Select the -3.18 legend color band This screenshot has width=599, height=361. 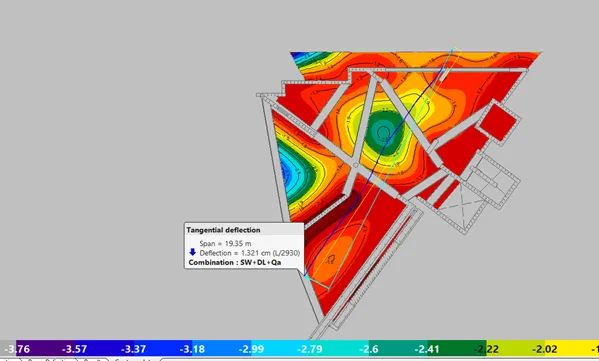(192, 348)
